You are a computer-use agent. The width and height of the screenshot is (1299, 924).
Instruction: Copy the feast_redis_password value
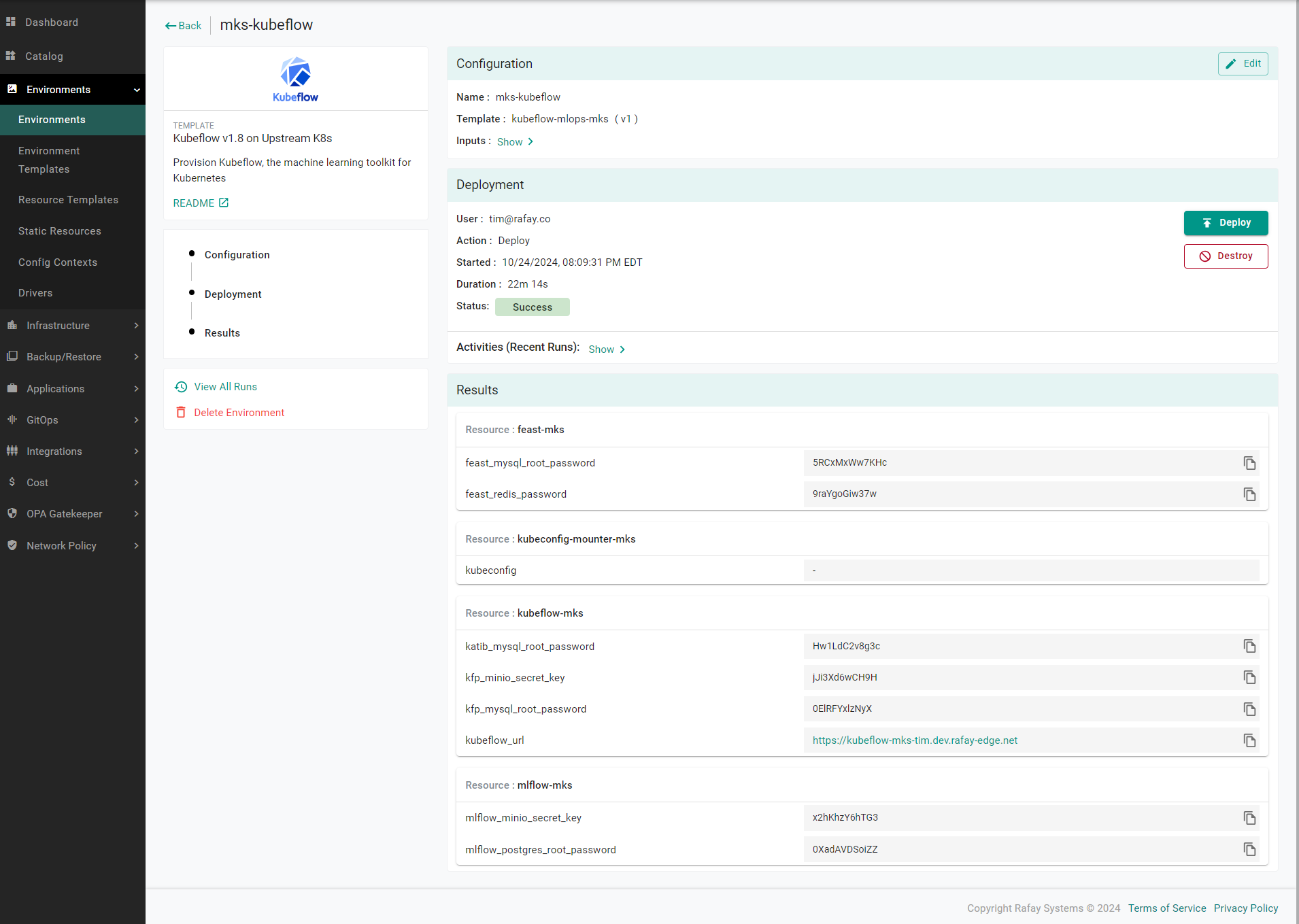pyautogui.click(x=1249, y=494)
